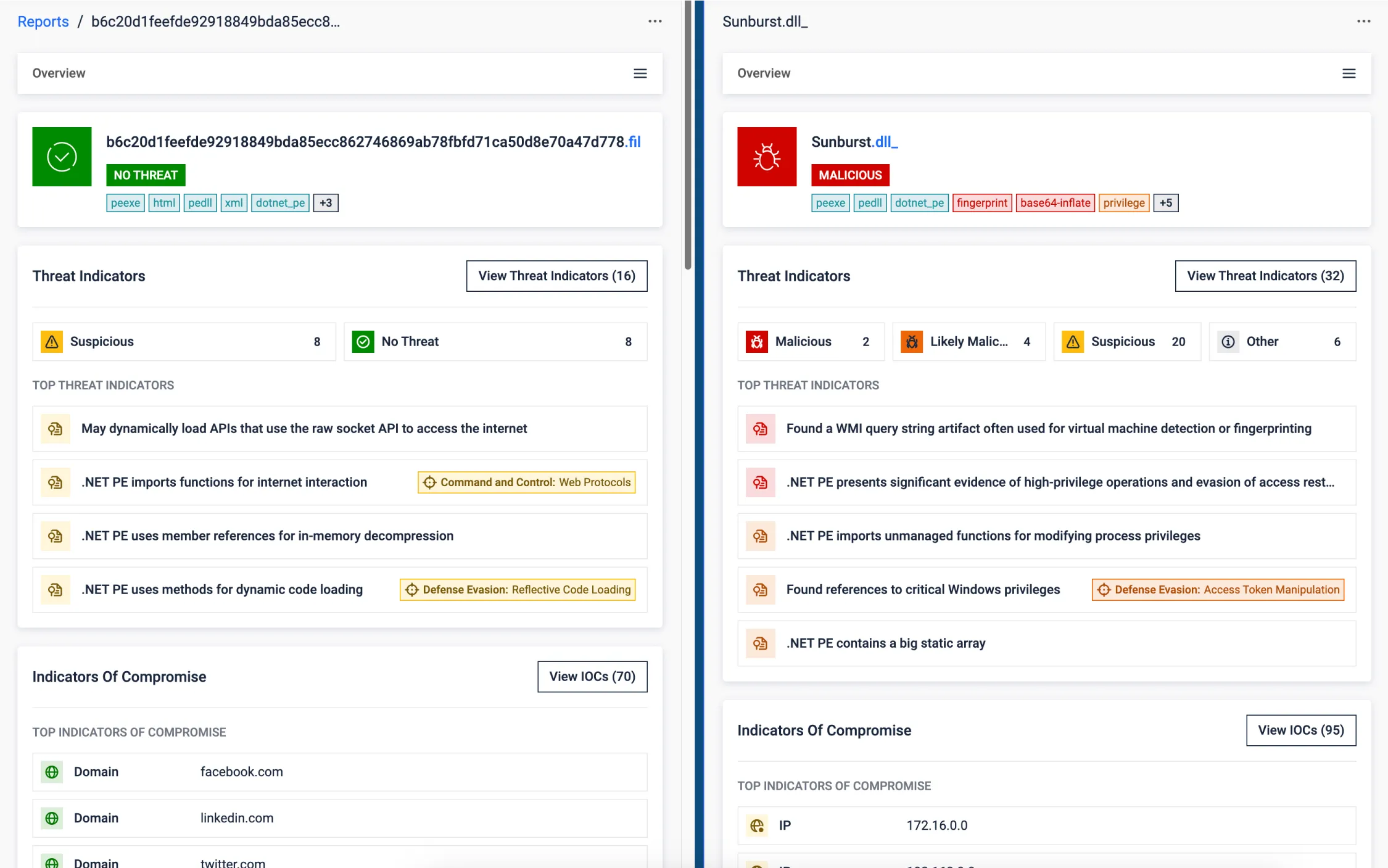This screenshot has width=1388, height=868.
Task: Go to Reports breadcrumb link
Action: [43, 22]
